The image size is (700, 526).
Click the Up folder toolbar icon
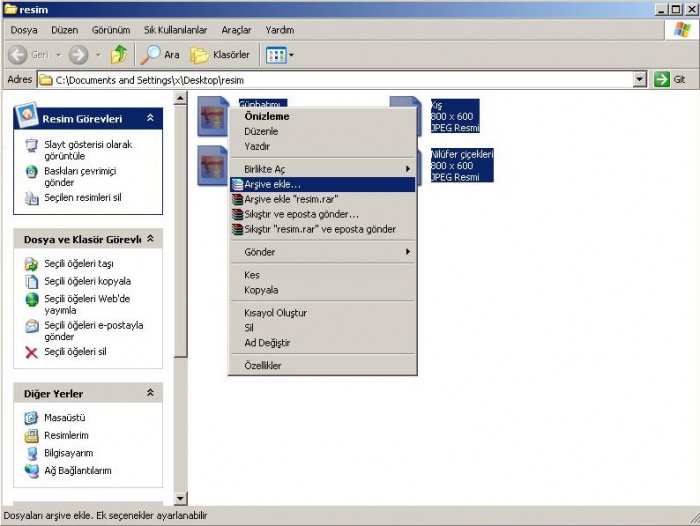coord(120,54)
